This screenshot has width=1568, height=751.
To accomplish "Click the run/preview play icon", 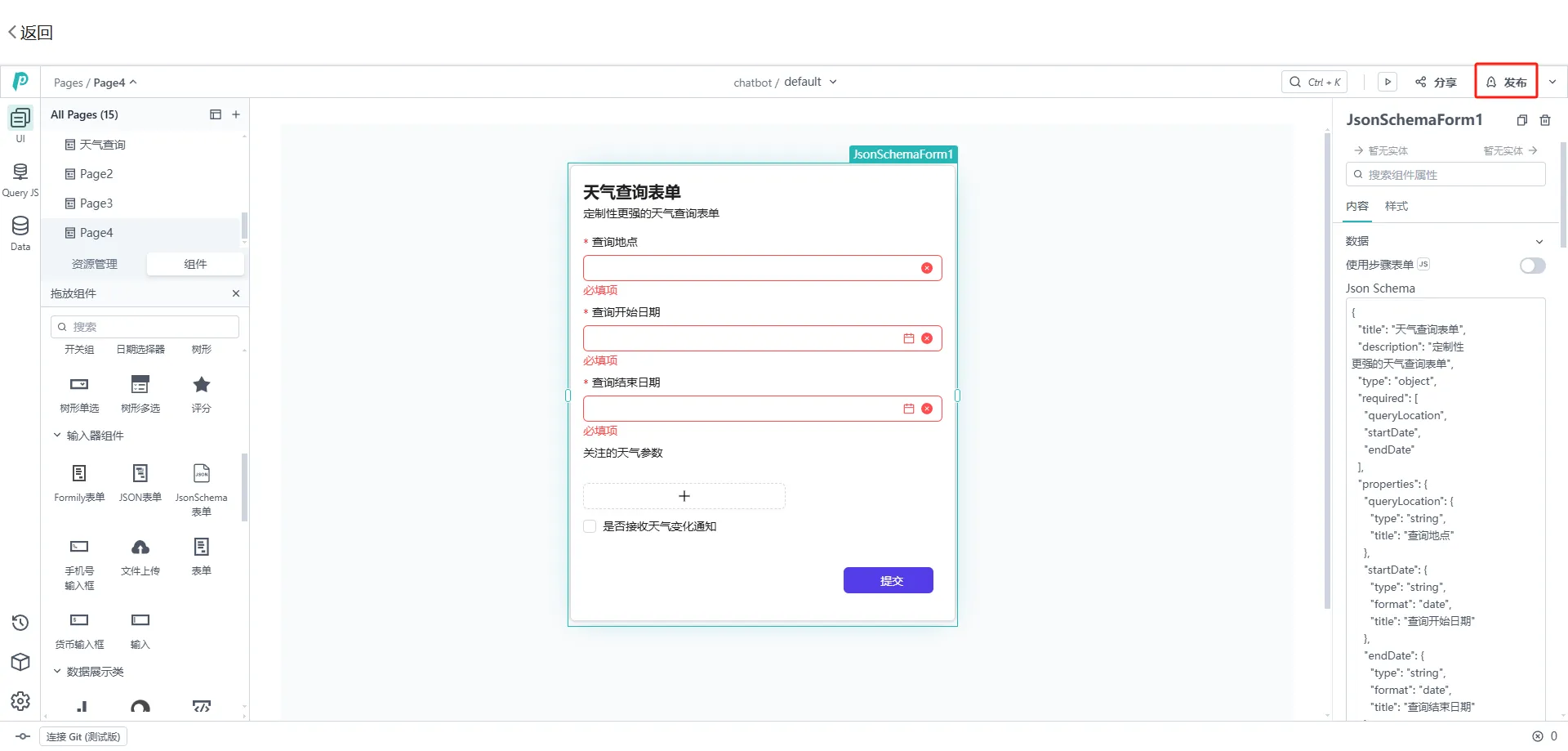I will click(1388, 82).
